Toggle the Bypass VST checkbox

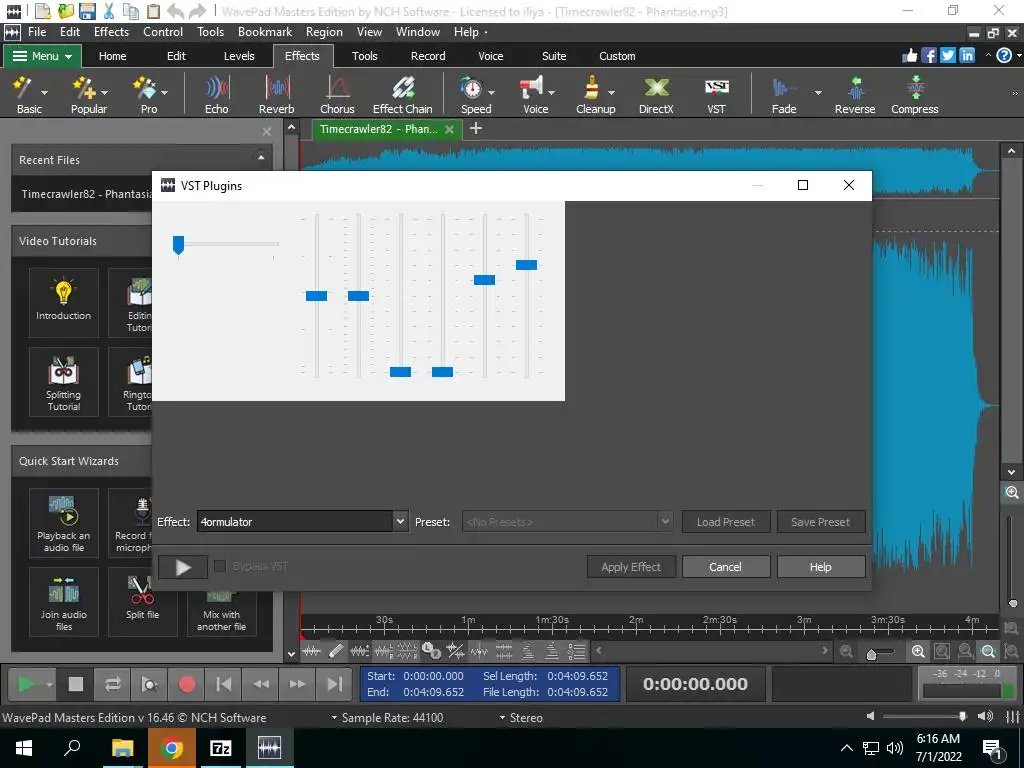tap(220, 566)
